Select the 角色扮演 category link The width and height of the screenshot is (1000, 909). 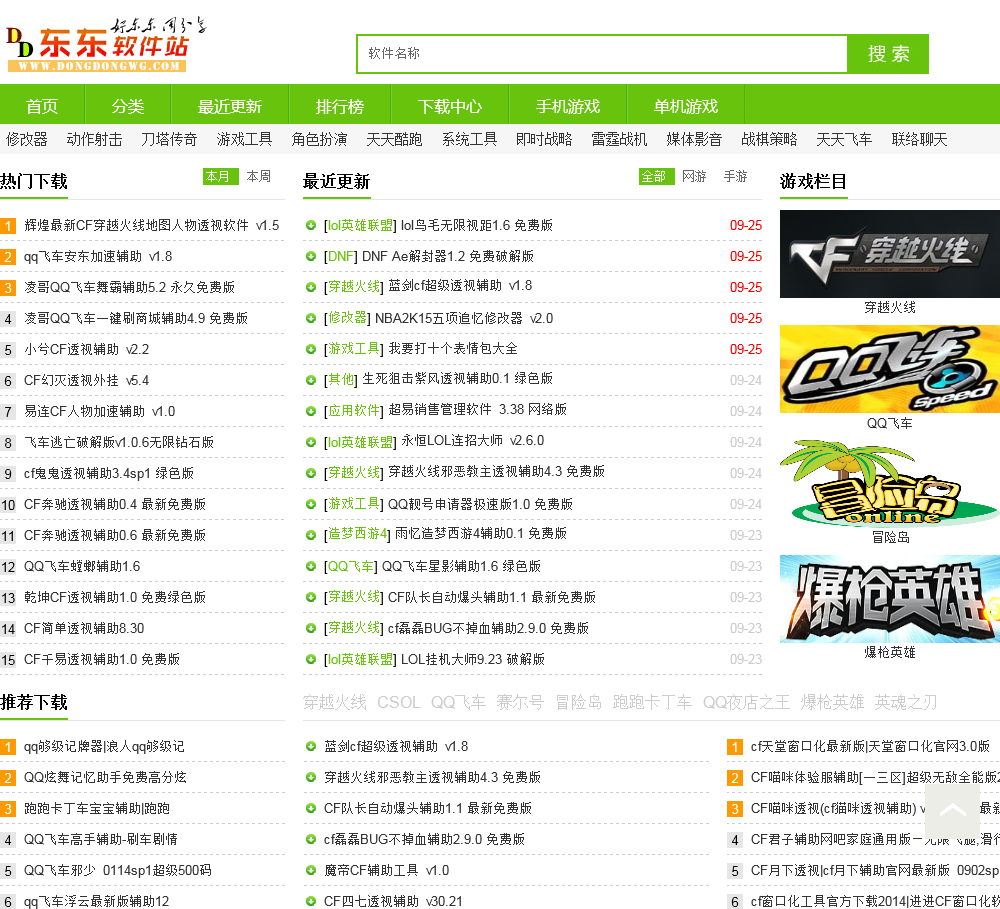click(x=320, y=139)
